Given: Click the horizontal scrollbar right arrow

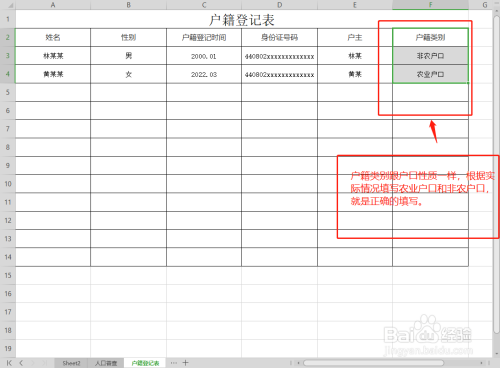Looking at the screenshot, I should pyautogui.click(x=481, y=363).
